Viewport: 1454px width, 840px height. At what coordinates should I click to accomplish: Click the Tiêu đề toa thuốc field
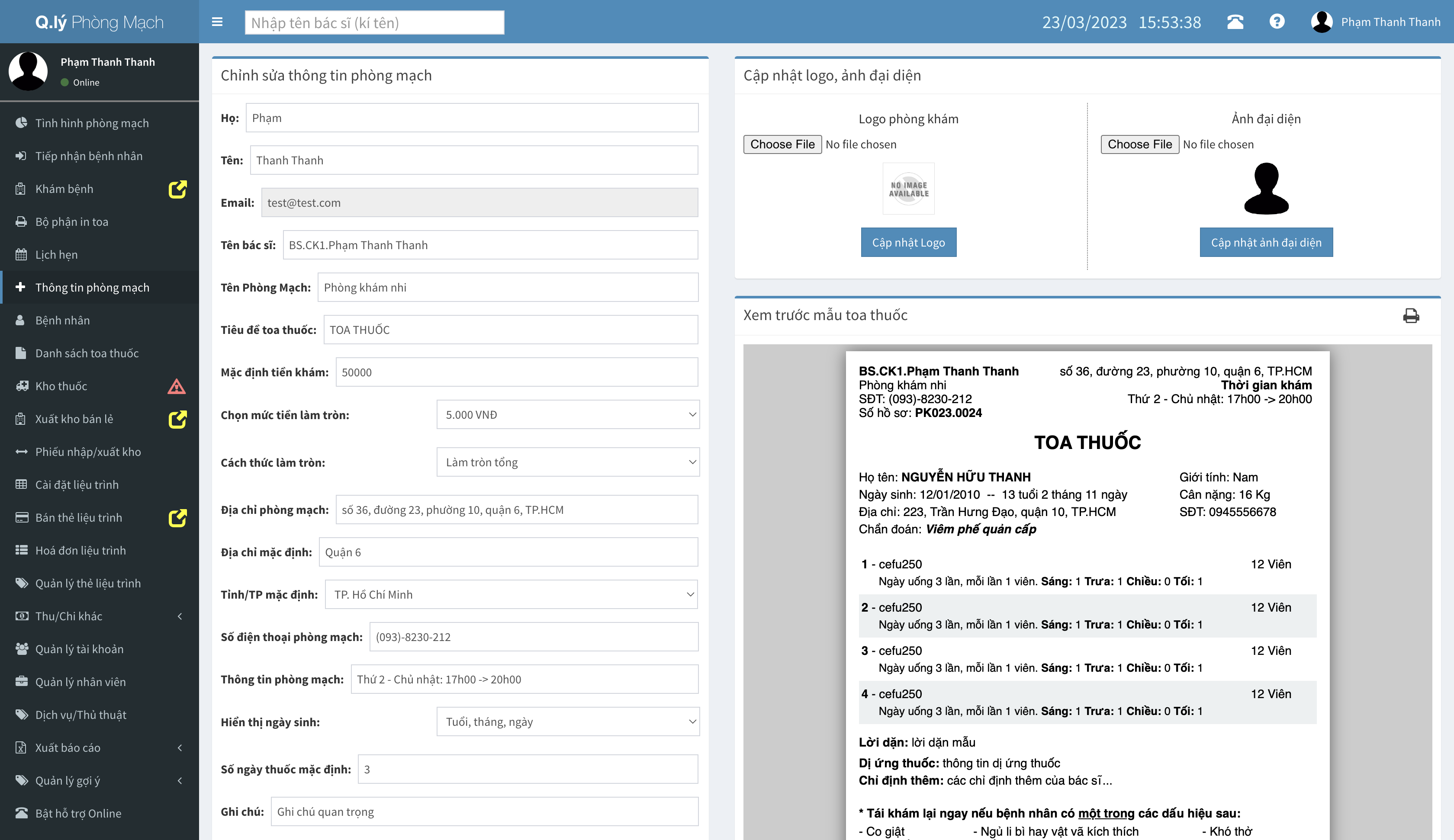coord(511,330)
